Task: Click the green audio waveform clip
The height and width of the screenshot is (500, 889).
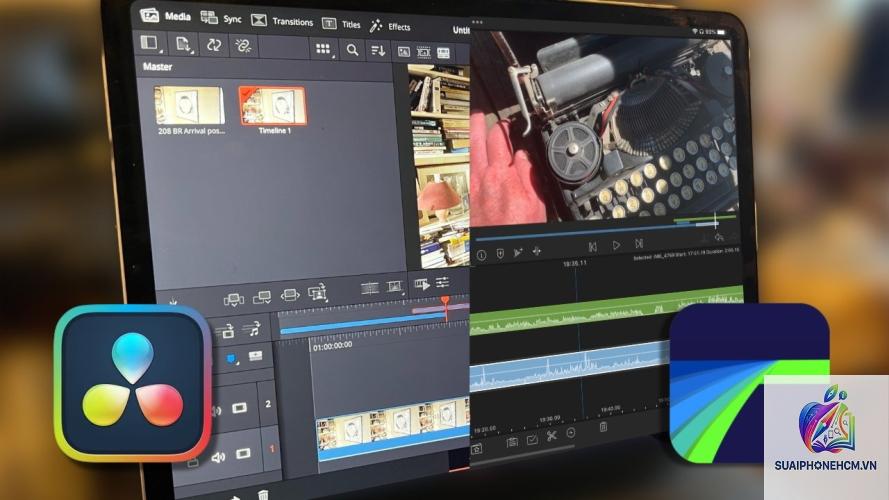Action: point(607,312)
